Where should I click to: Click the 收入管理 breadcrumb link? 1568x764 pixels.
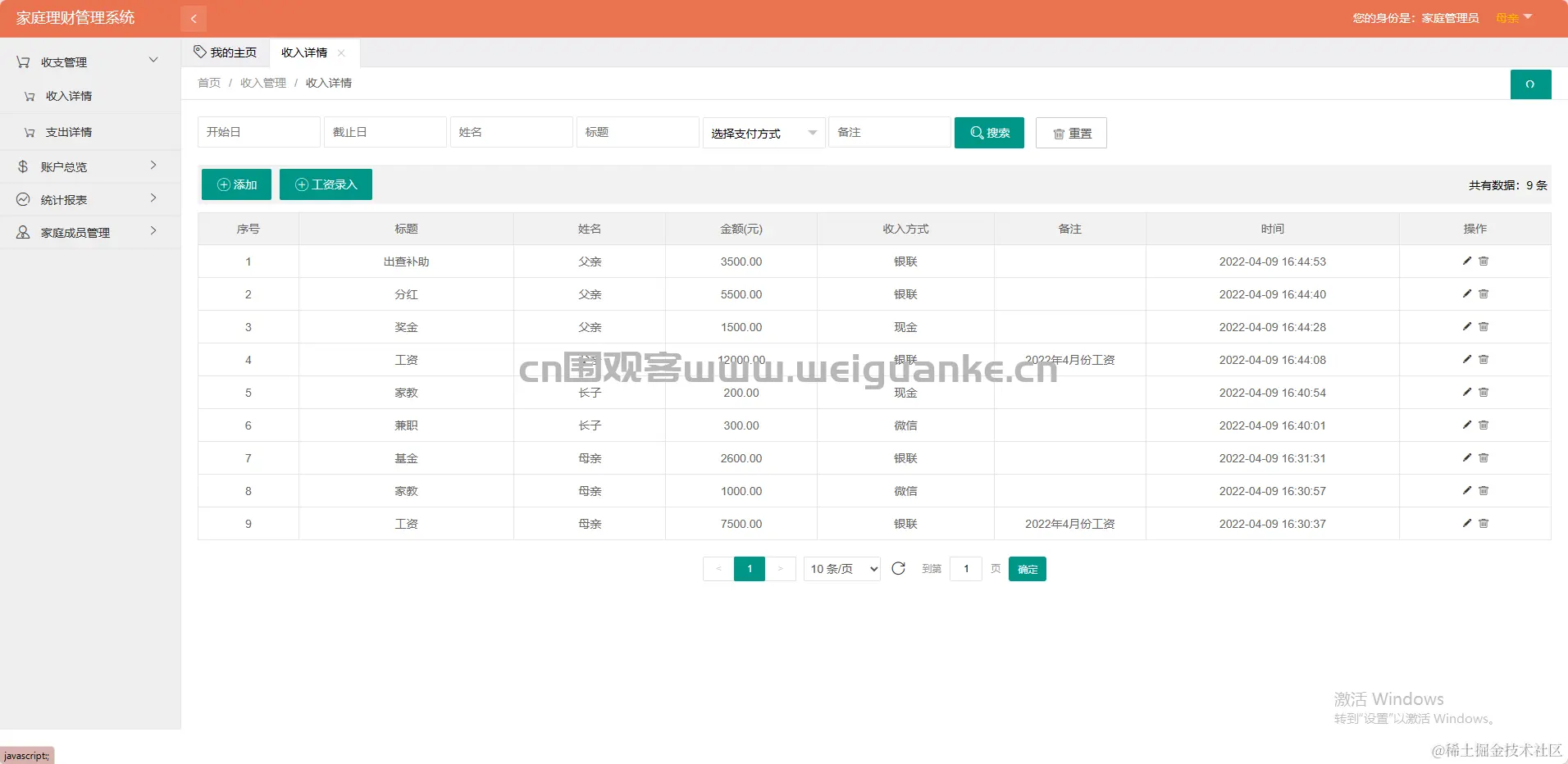pyautogui.click(x=263, y=83)
